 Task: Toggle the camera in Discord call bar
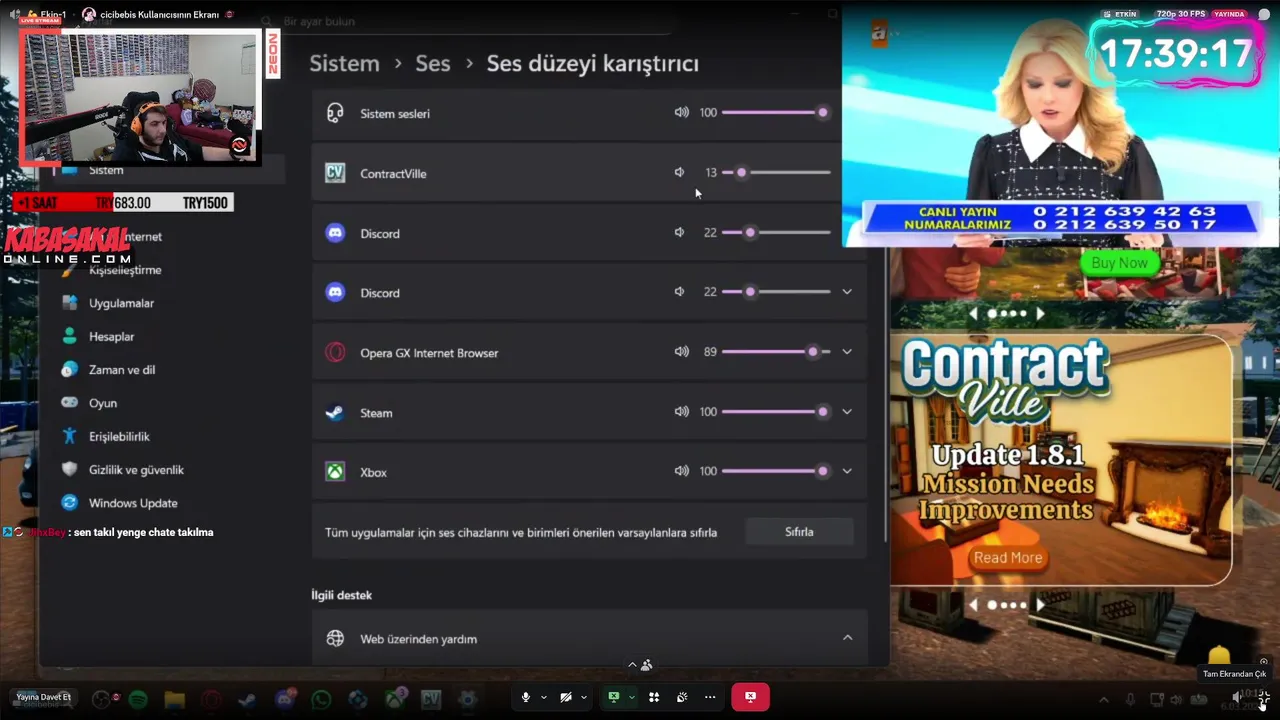(565, 696)
